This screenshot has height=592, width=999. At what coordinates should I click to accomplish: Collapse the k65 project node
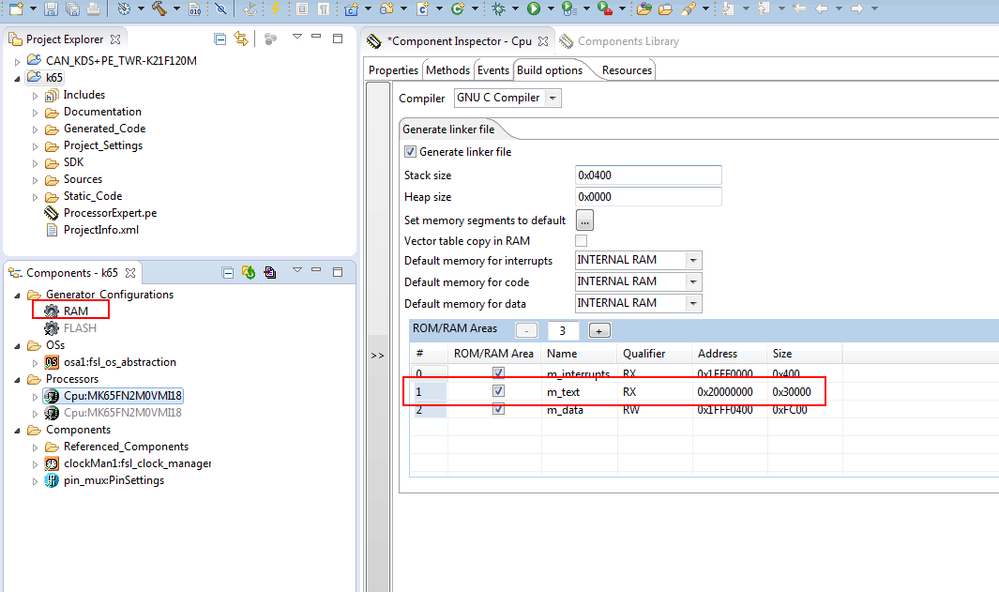click(x=17, y=78)
